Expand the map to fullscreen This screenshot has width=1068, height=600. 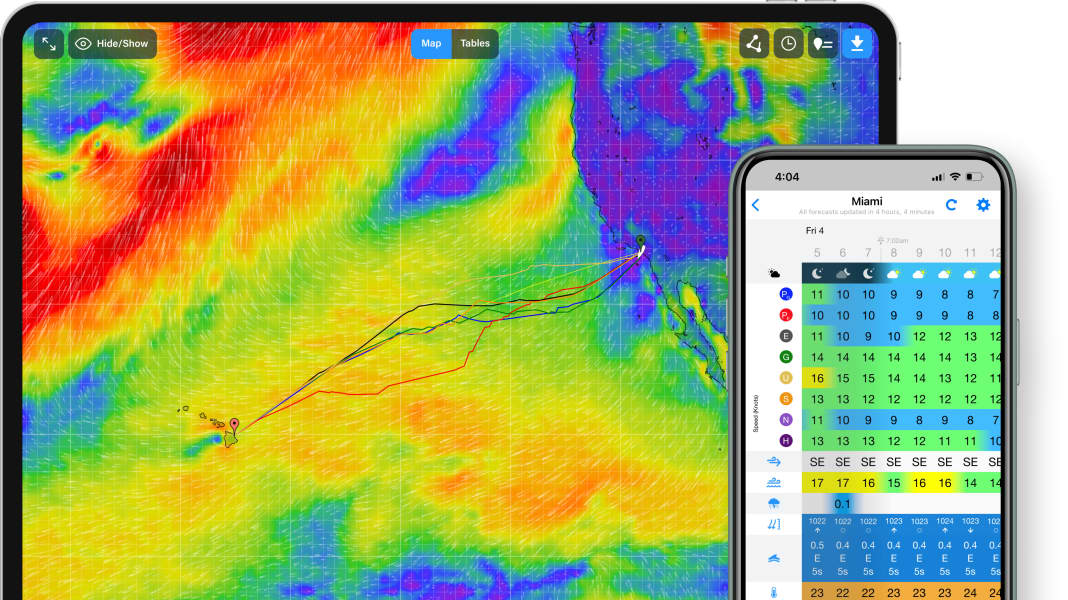coord(49,43)
